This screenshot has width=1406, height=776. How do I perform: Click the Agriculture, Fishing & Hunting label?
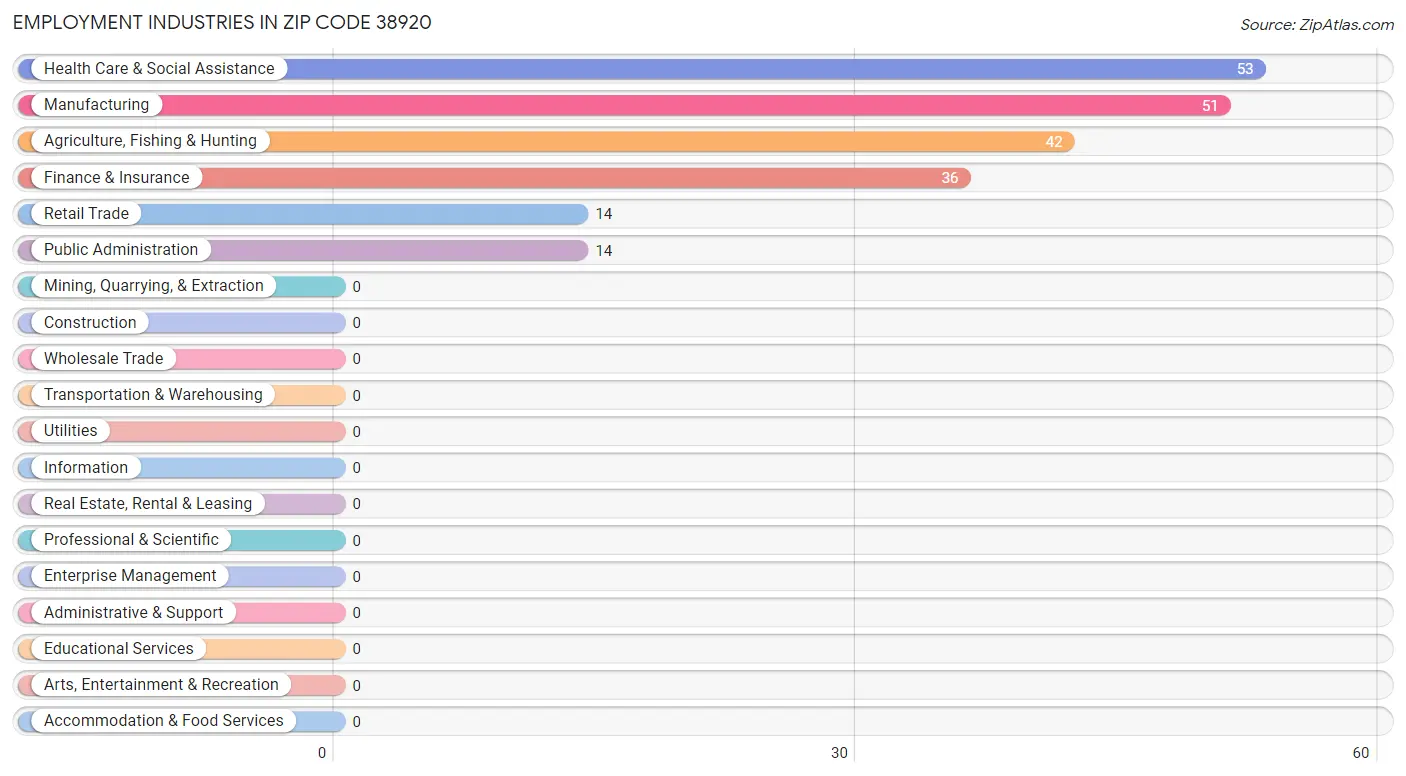(150, 141)
